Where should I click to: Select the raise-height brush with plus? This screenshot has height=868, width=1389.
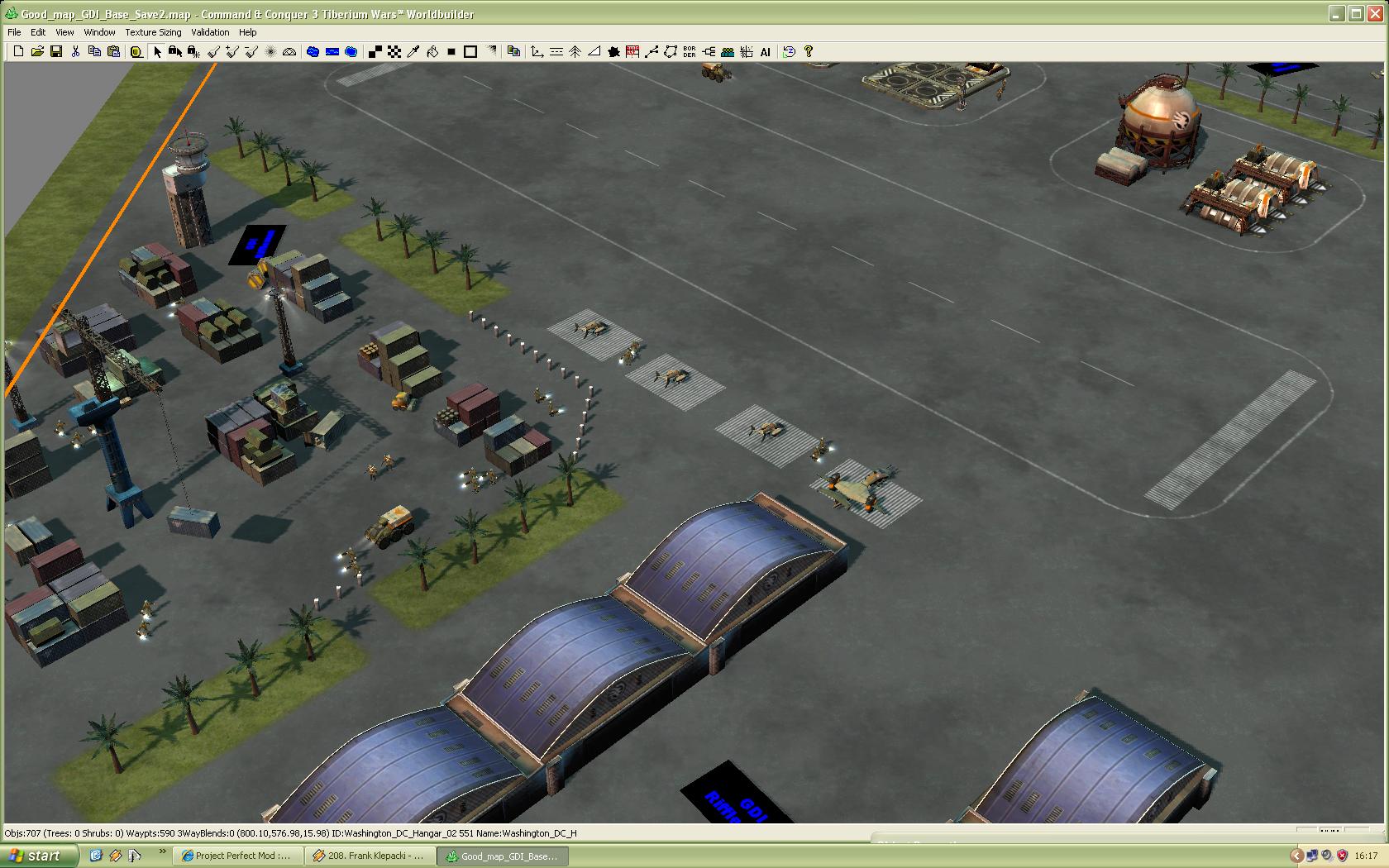pyautogui.click(x=232, y=51)
